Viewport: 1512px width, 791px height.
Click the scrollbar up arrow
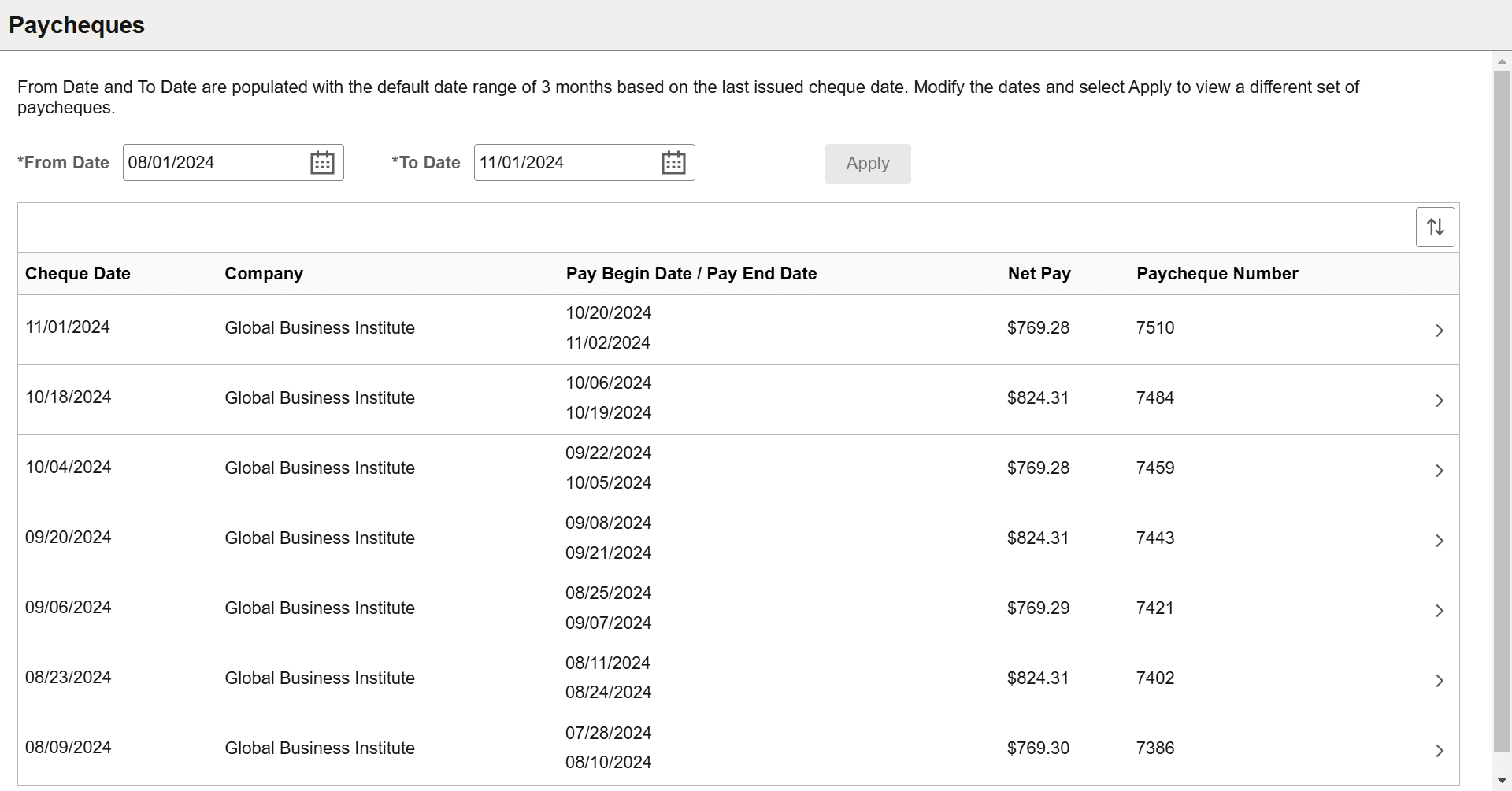(1502, 61)
